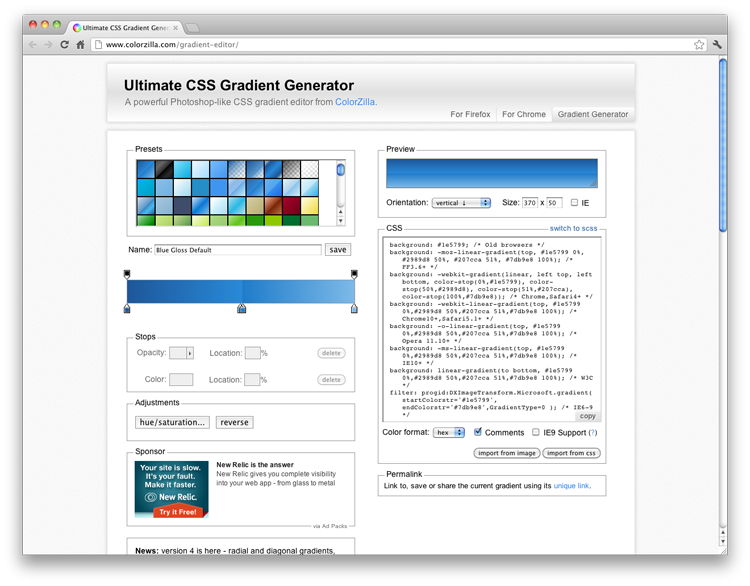The height and width of the screenshot is (586, 750).
Task: Click the page vertical scrollbar thumb
Action: [723, 145]
